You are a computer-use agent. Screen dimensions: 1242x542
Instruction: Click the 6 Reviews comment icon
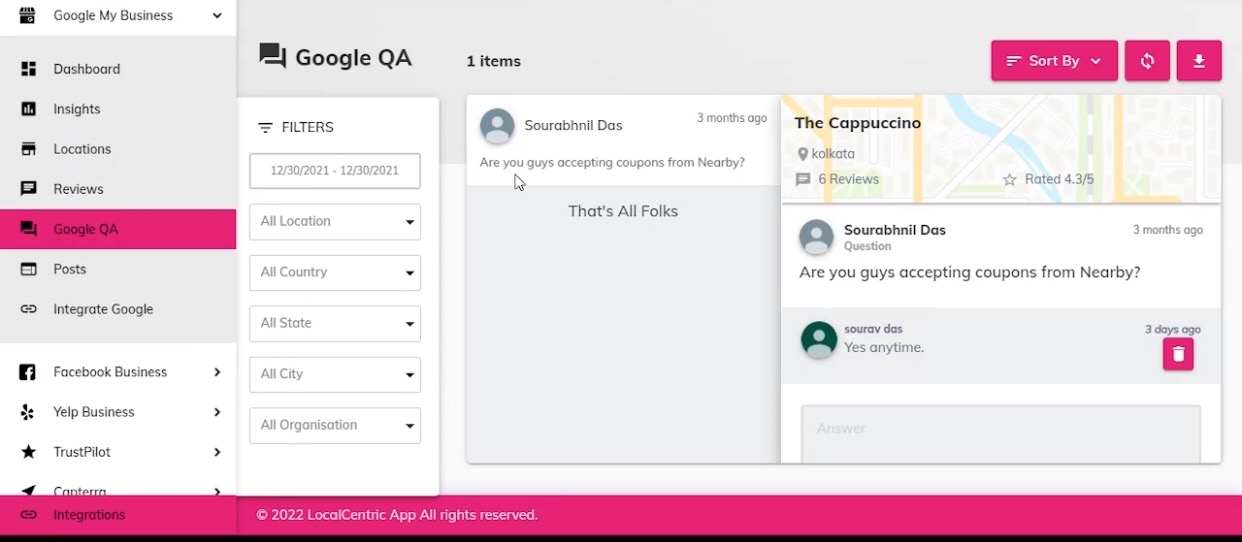(803, 180)
